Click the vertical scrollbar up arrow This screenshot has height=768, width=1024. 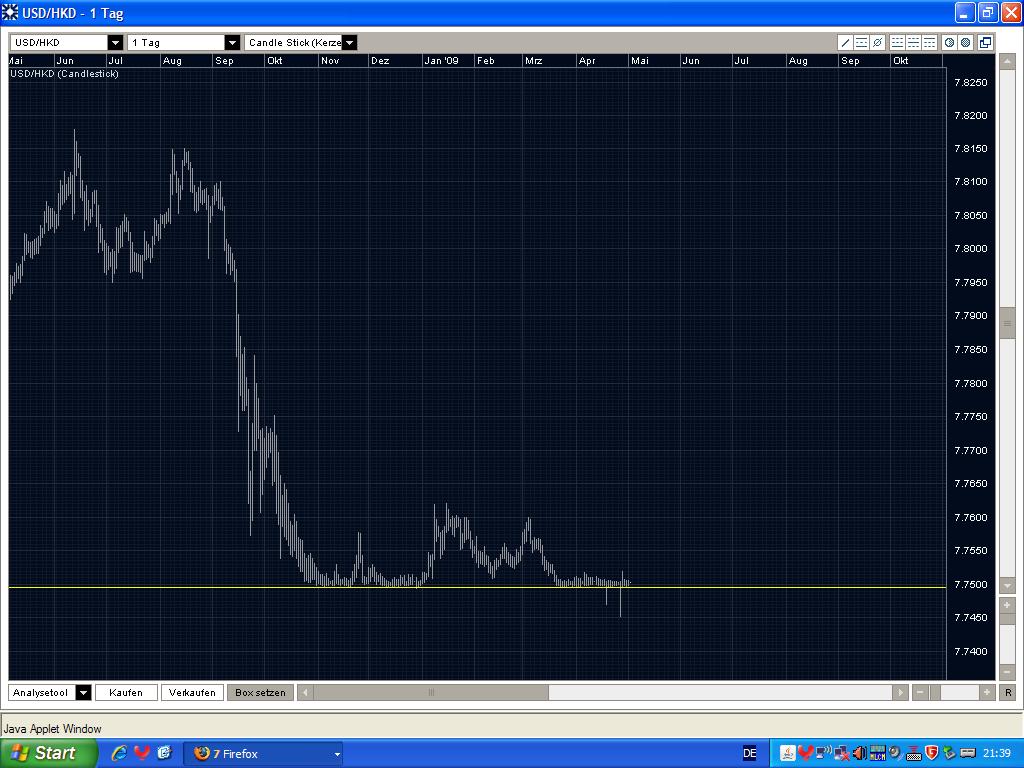coord(1007,61)
